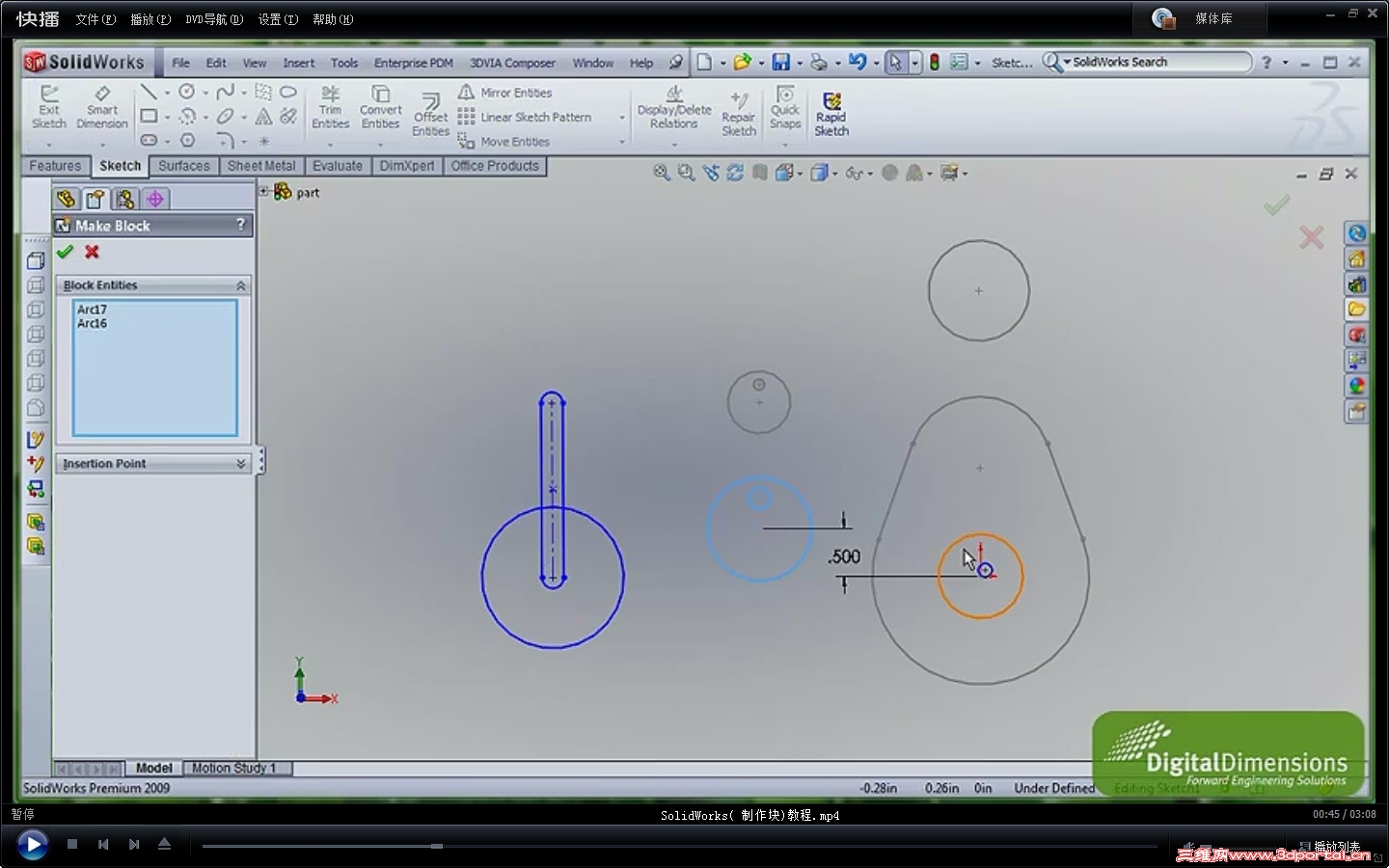Open the File menu
Viewport: 1389px width, 868px height.
click(x=181, y=63)
